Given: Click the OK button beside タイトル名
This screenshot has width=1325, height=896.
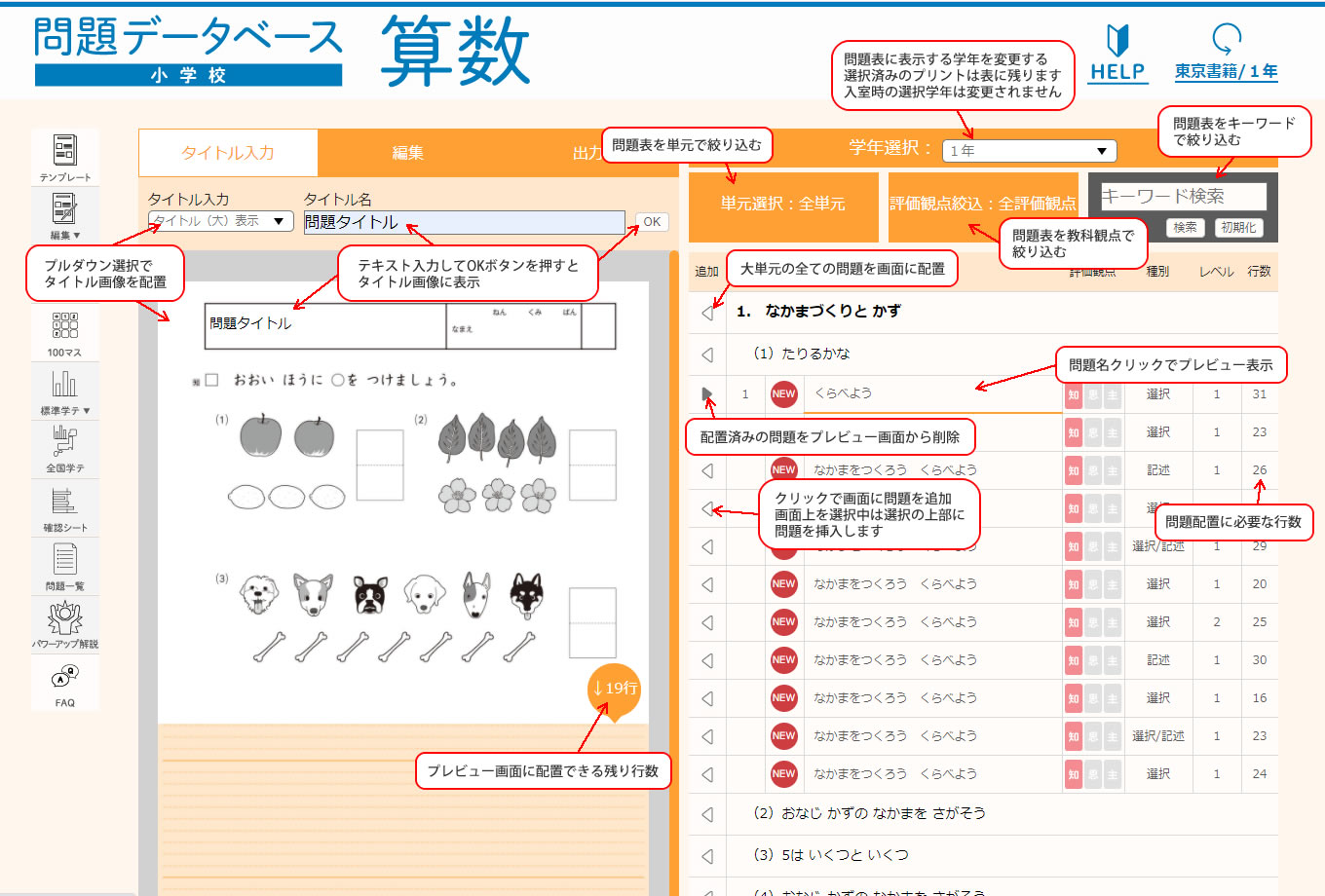Looking at the screenshot, I should (x=652, y=222).
